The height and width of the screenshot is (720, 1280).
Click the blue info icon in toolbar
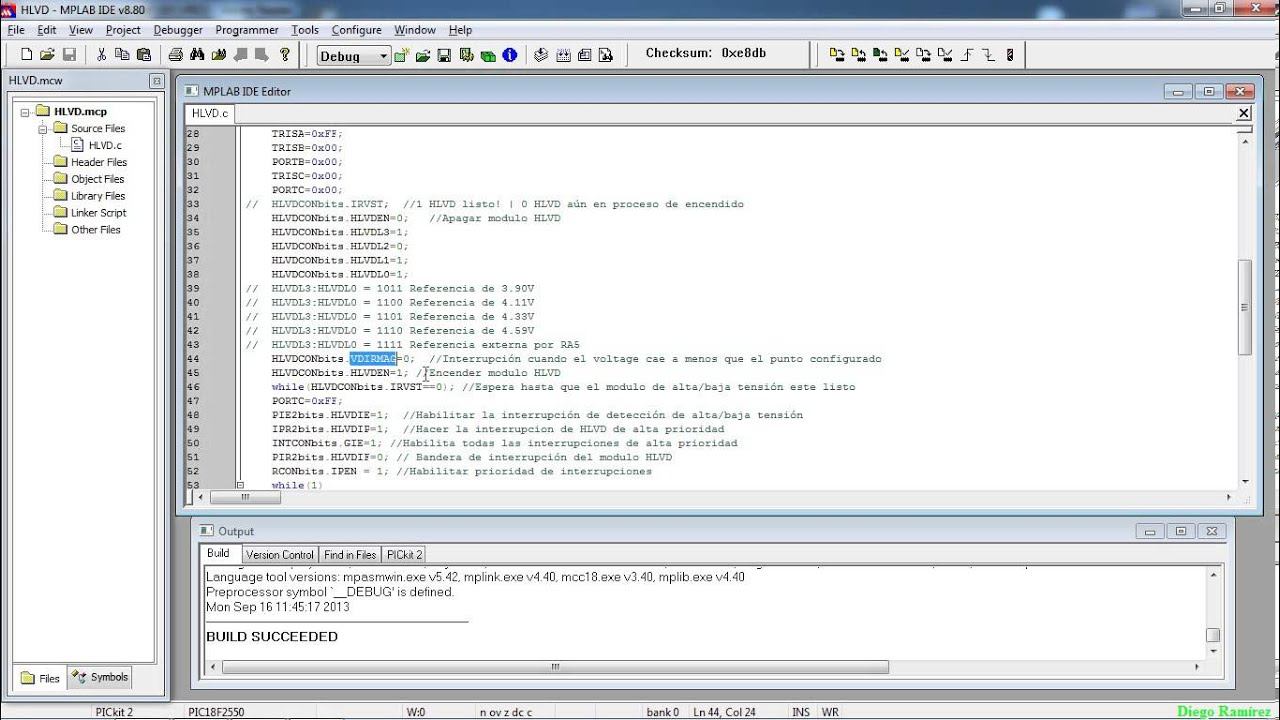(509, 55)
